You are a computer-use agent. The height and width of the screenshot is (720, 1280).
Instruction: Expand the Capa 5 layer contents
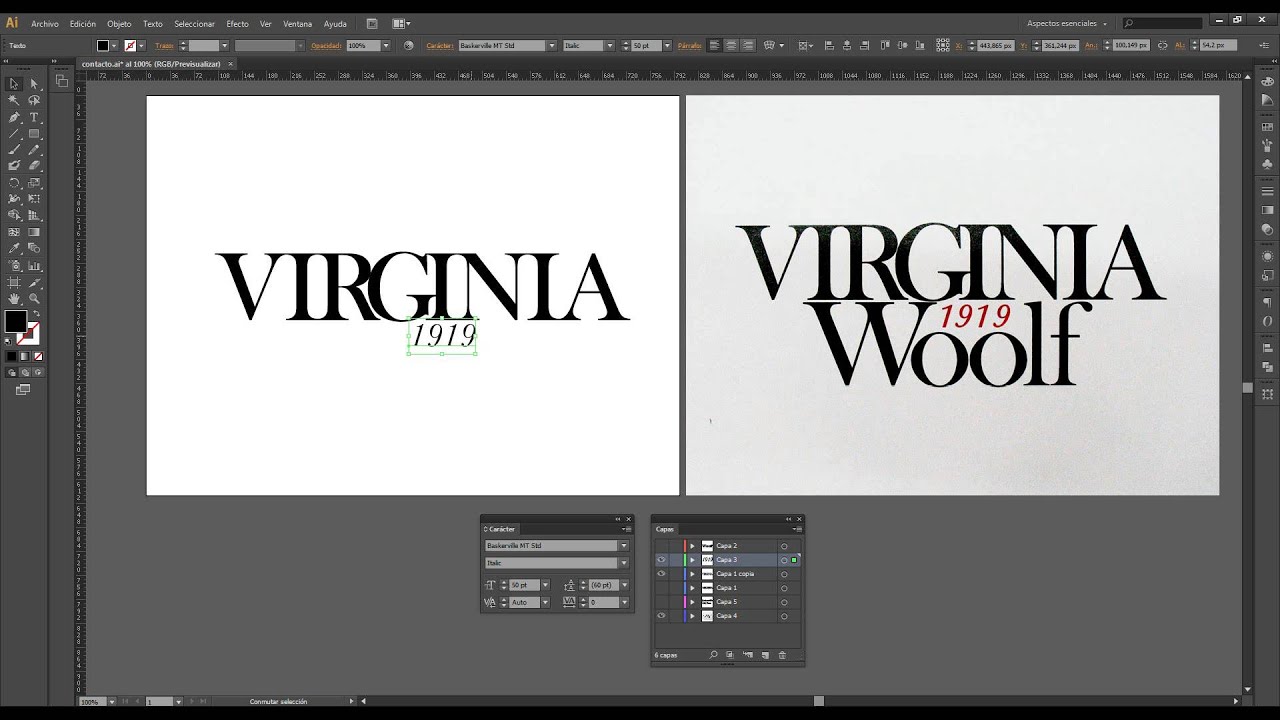[x=692, y=602]
